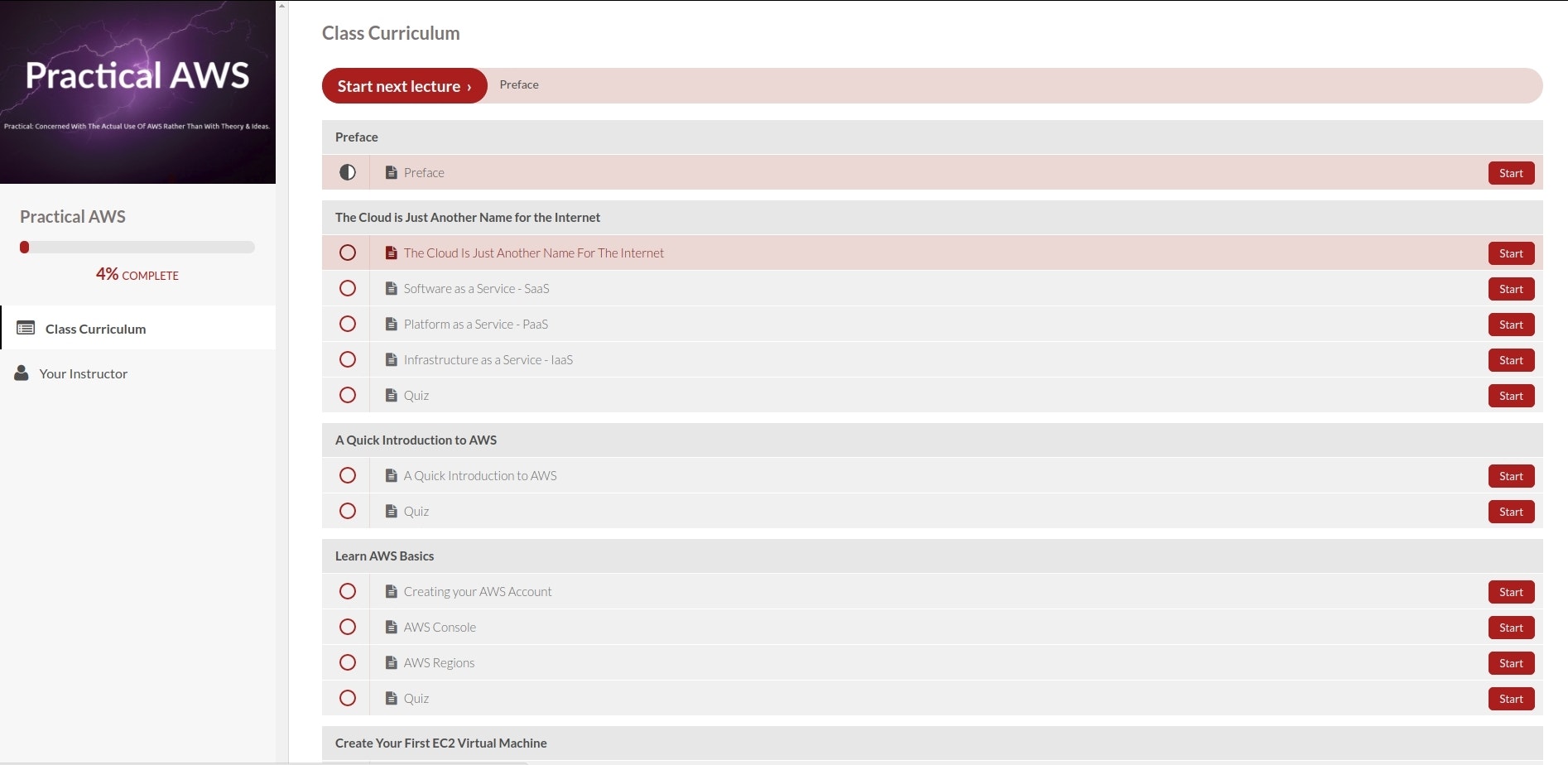
Task: Open the Software as a Service - SaaS lecture title
Action: pos(476,288)
